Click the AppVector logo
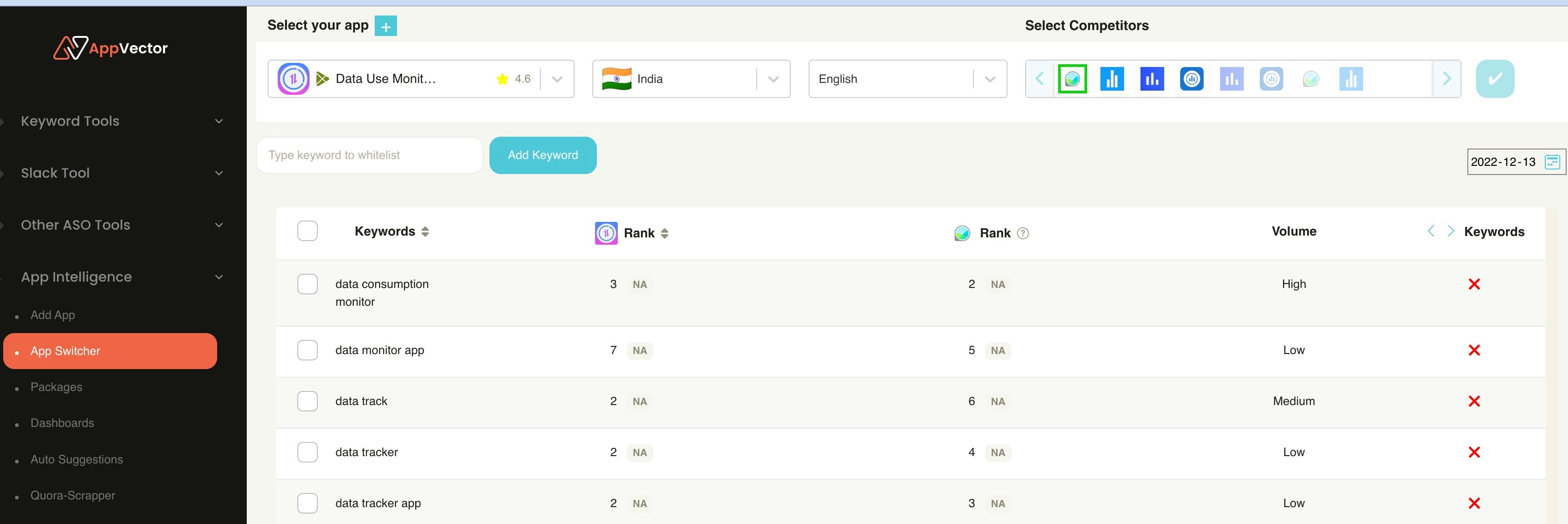1568x524 pixels. pyautogui.click(x=110, y=48)
